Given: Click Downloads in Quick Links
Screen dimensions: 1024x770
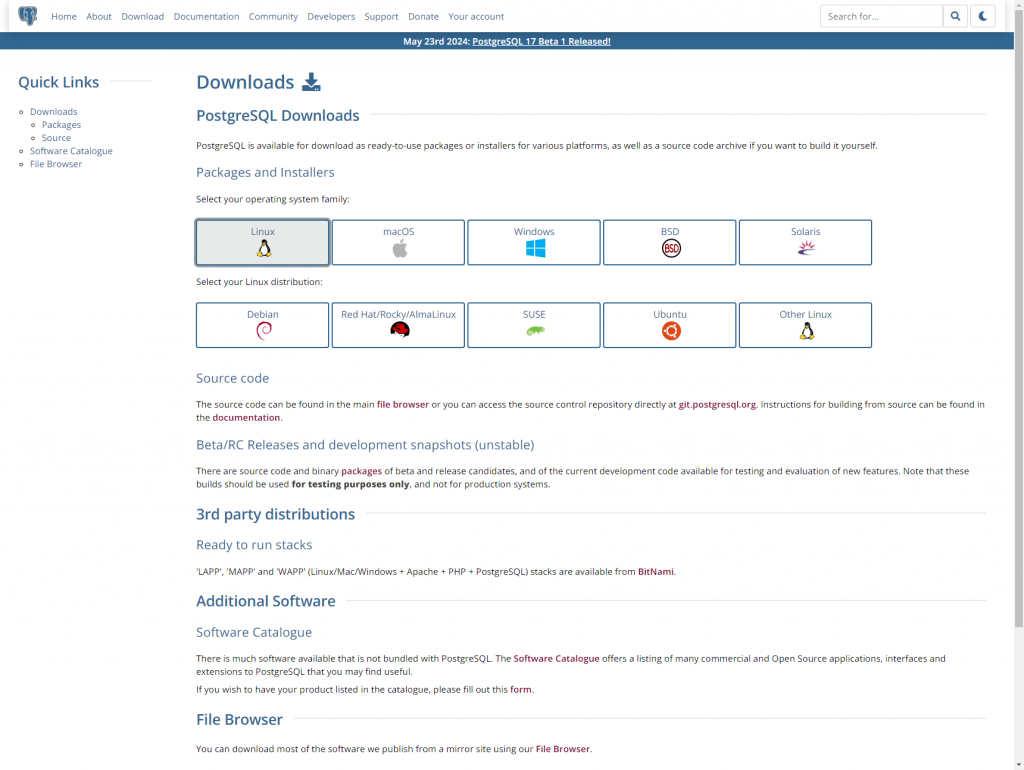Looking at the screenshot, I should click(x=54, y=112).
